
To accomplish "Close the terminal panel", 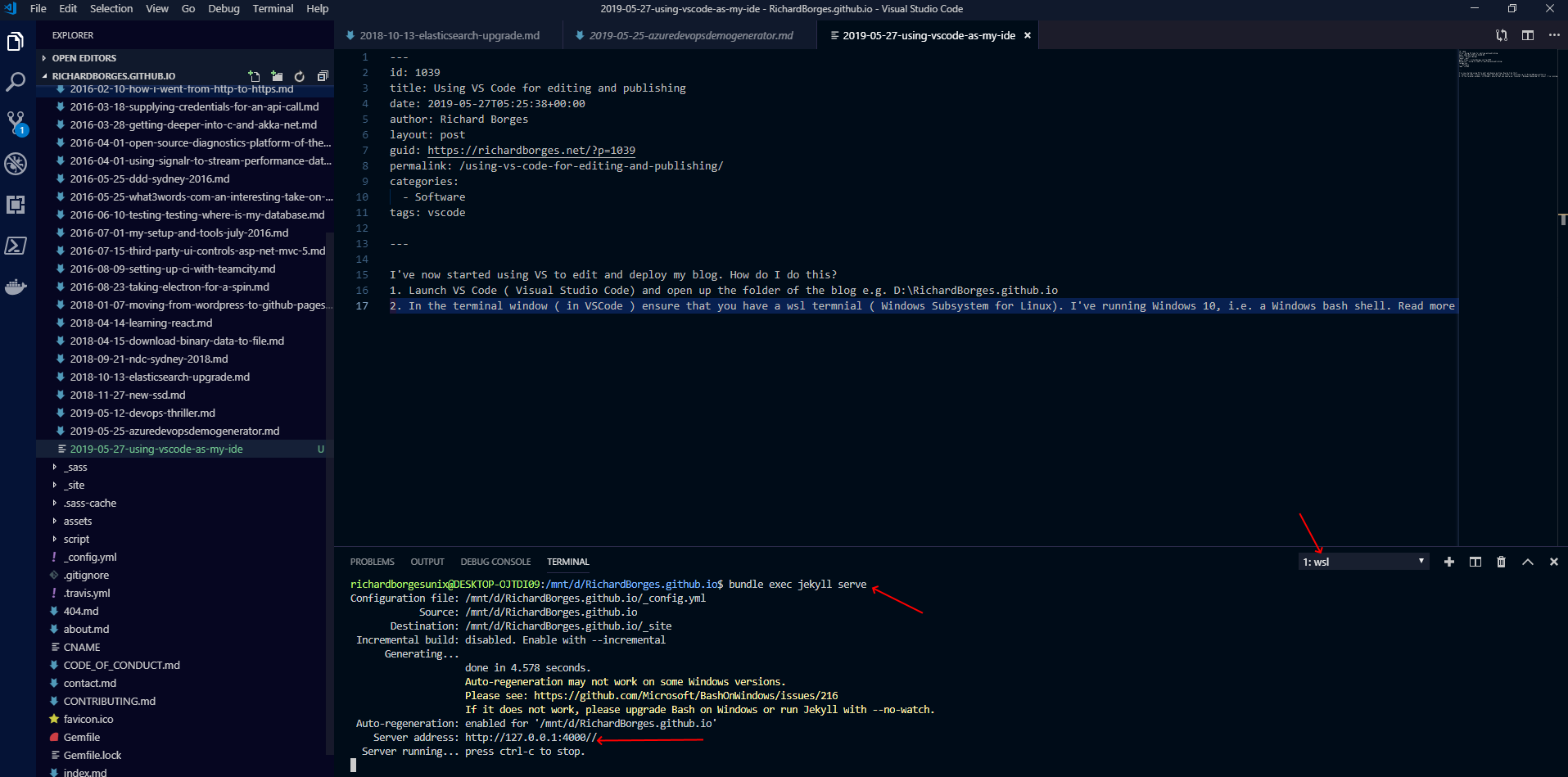I will 1553,562.
